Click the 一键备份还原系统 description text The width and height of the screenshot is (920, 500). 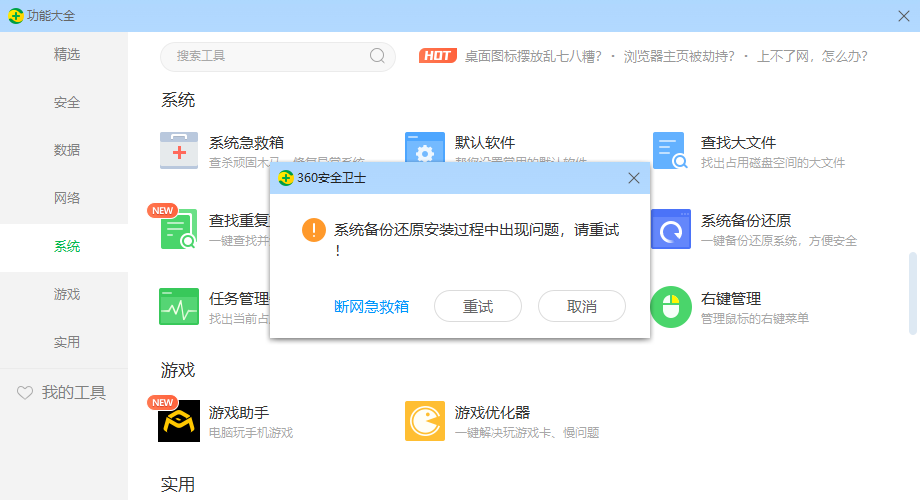point(779,241)
